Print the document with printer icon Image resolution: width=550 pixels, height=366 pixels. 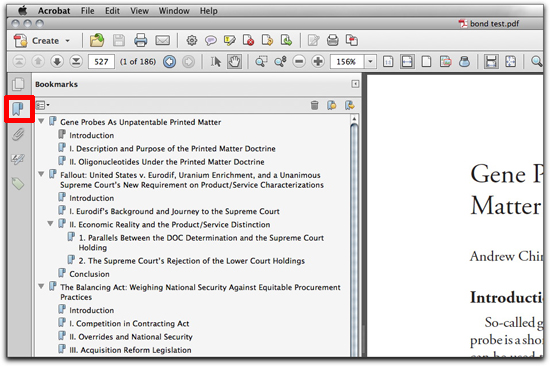141,40
